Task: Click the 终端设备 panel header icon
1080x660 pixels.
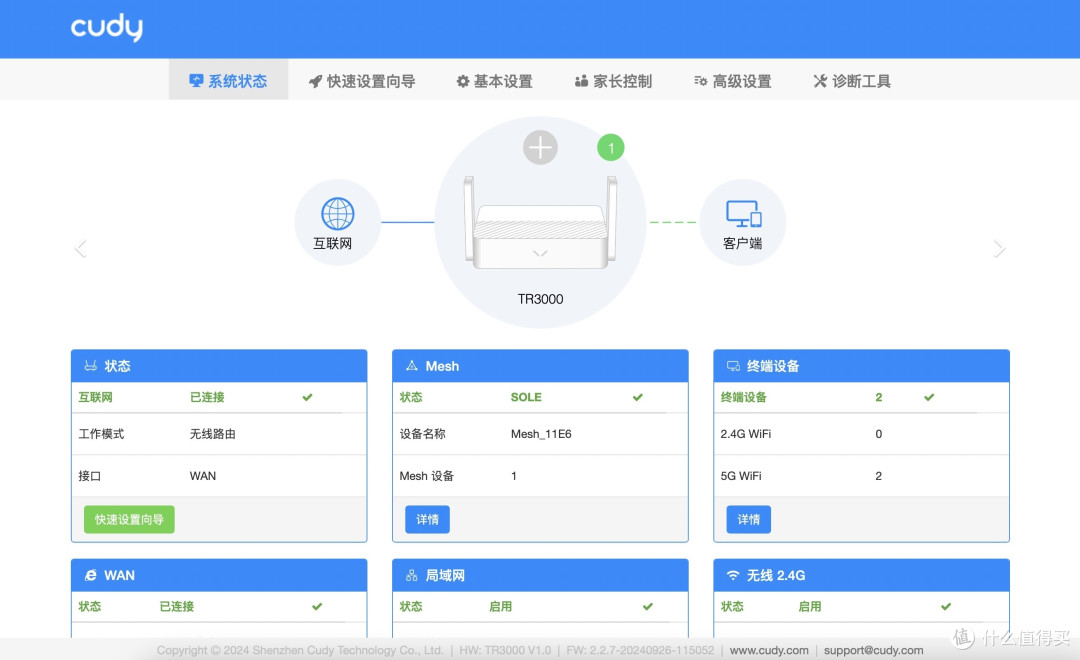Action: 734,366
